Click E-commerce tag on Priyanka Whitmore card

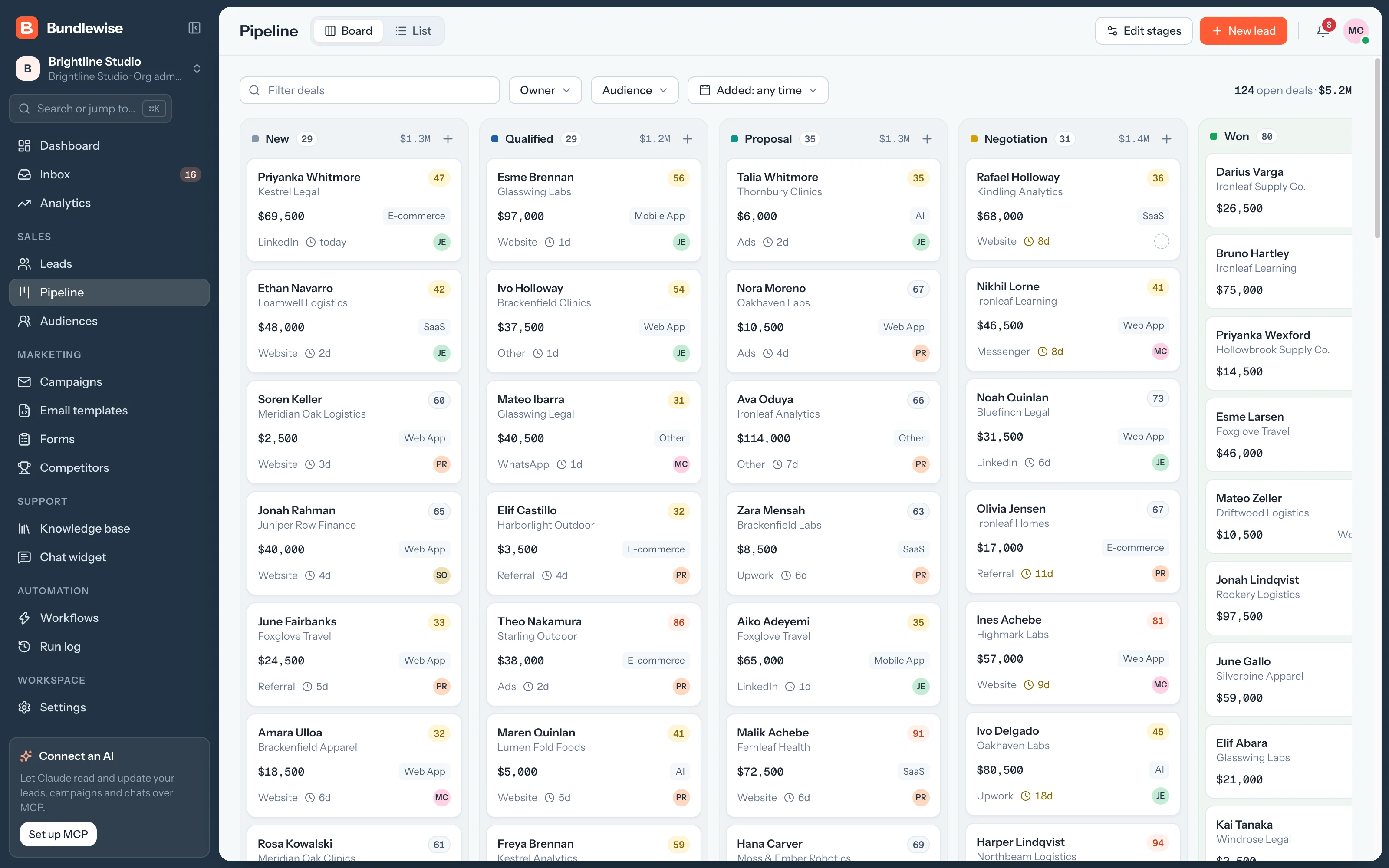(416, 216)
